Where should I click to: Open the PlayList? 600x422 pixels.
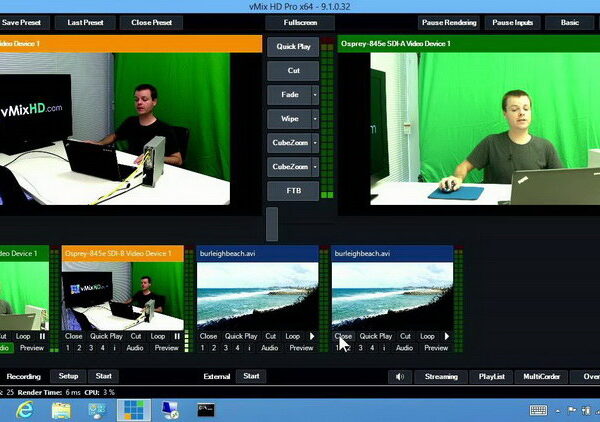(x=492, y=377)
